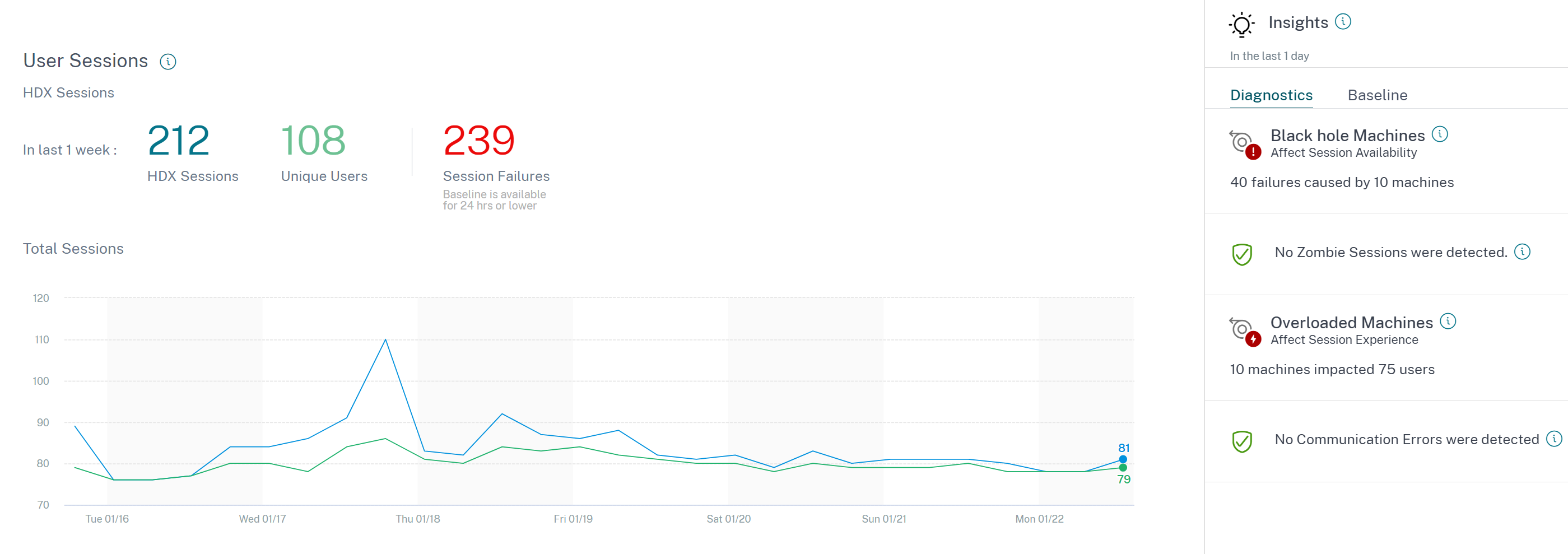Open the Black hole Machines insight
Image resolution: width=1568 pixels, height=554 pixels.
pyautogui.click(x=1347, y=135)
